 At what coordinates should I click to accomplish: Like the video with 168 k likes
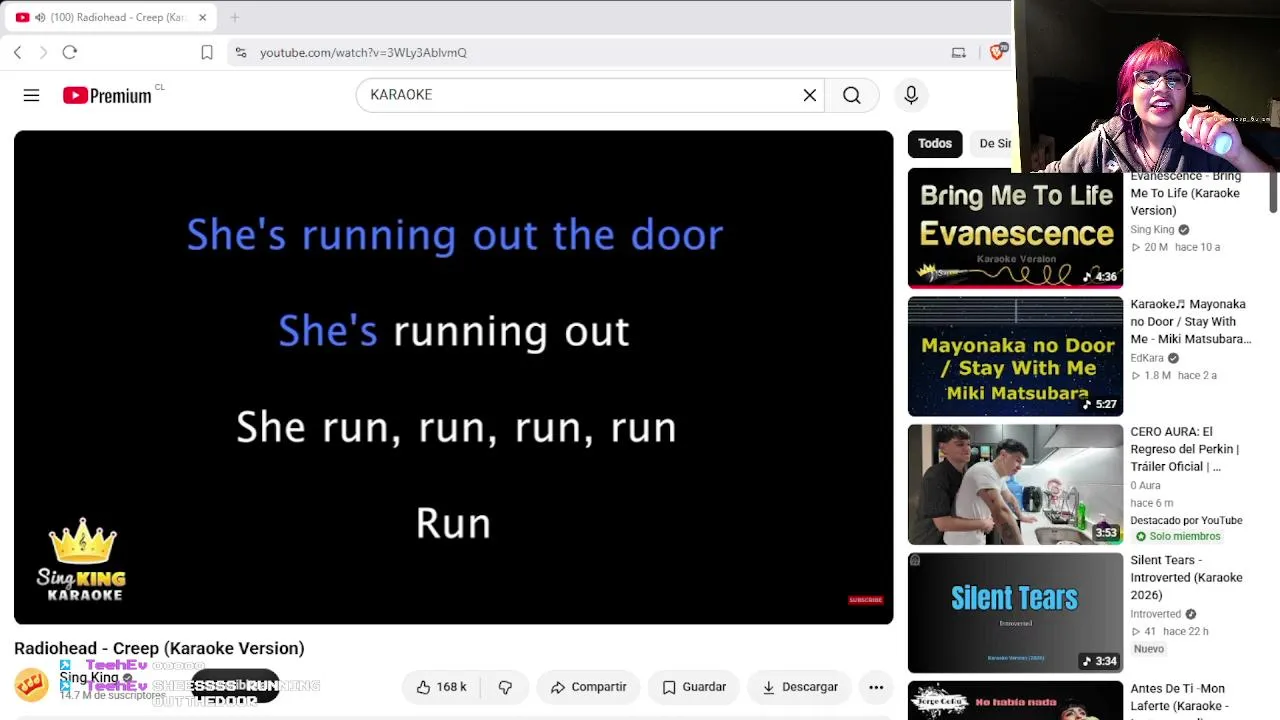tap(442, 687)
